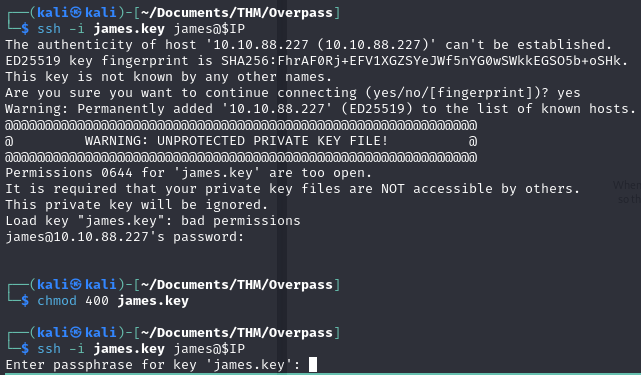The height and width of the screenshot is (375, 641).
Task: Click the WARNING: UNPROTECTED PRIVATE KEY FILE! text
Action: click(x=236, y=141)
